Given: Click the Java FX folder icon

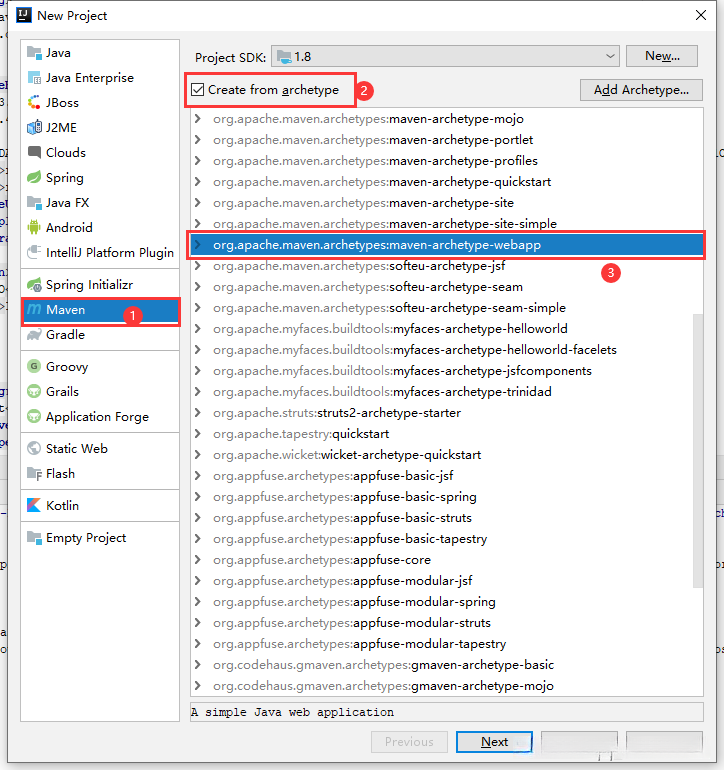Looking at the screenshot, I should pos(34,202).
